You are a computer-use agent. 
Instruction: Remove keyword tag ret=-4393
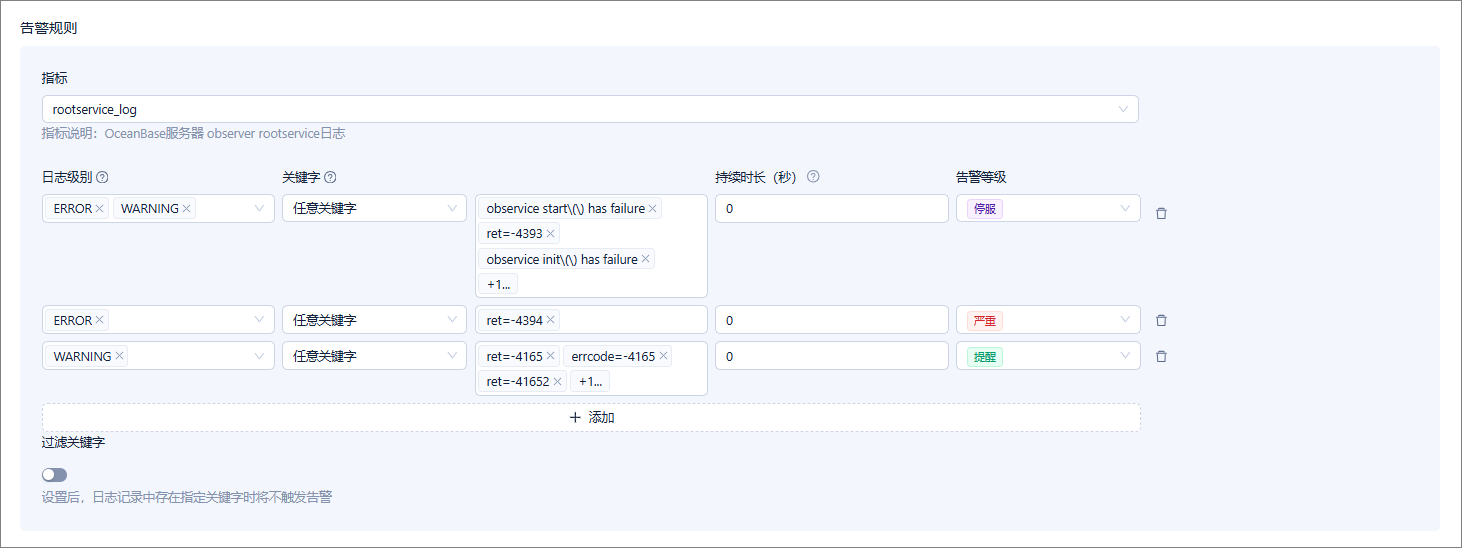click(x=550, y=234)
